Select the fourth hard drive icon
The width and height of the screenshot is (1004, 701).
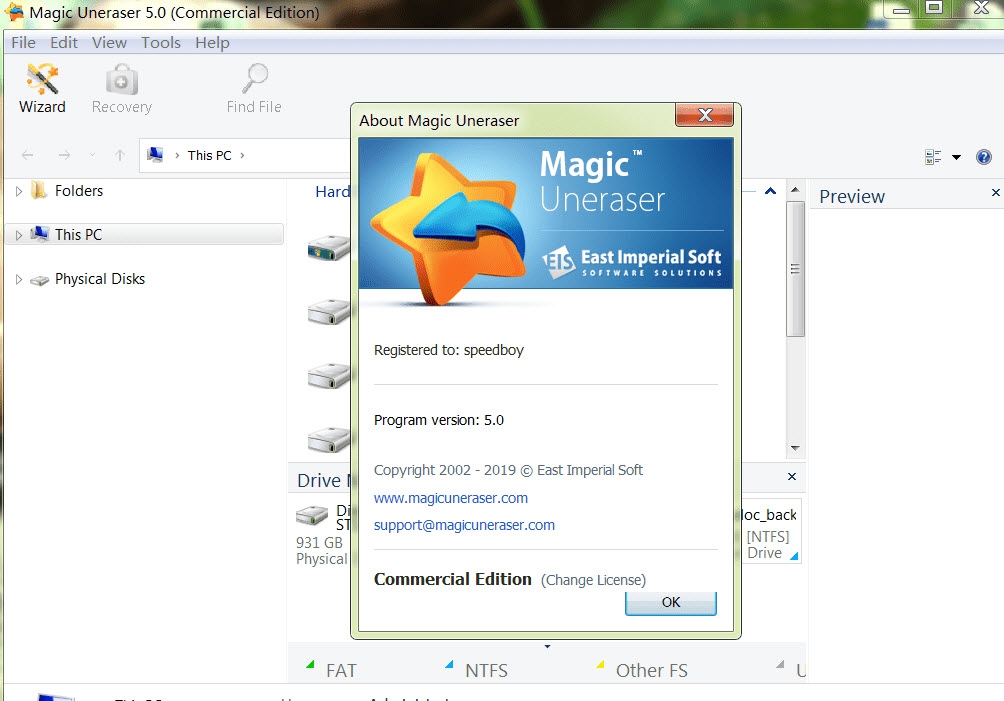click(328, 440)
